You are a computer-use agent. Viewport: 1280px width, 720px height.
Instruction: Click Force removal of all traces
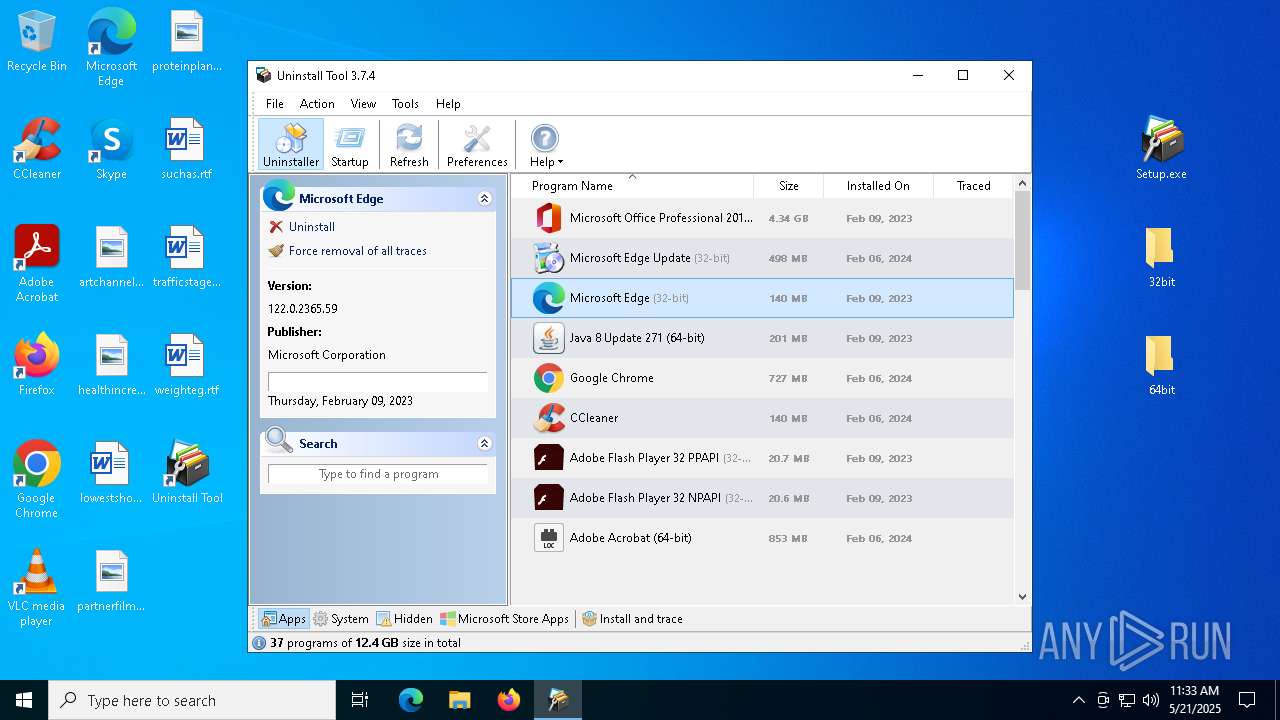coord(357,251)
